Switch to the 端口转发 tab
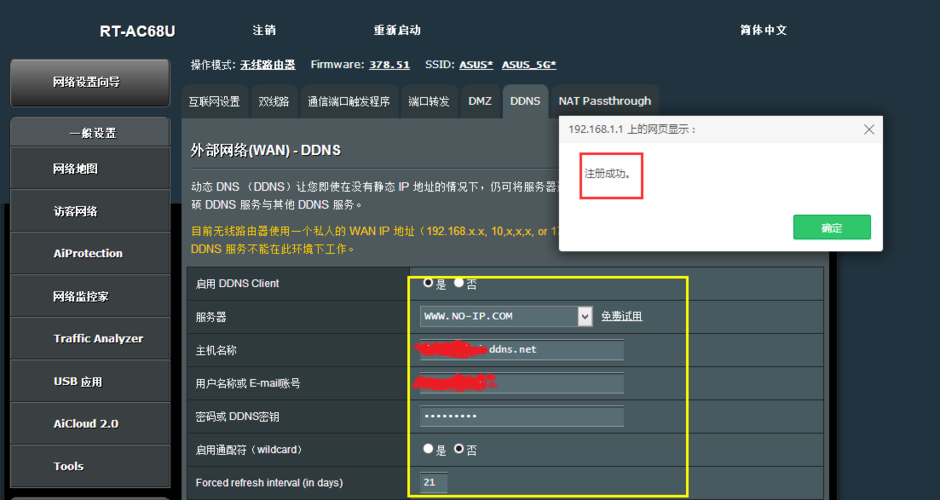This screenshot has height=500, width=940. 429,101
